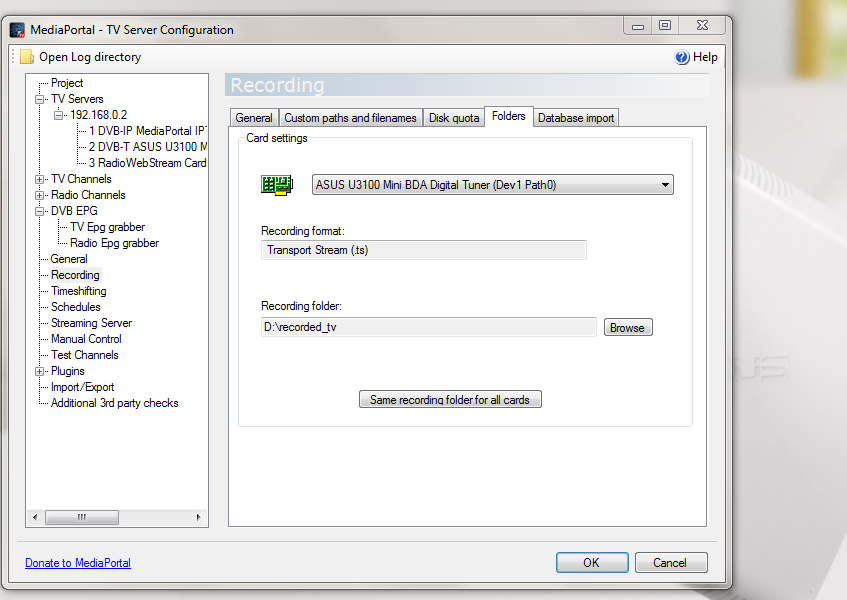Select Streaming Server in the tree
This screenshot has width=847, height=600.
91,323
